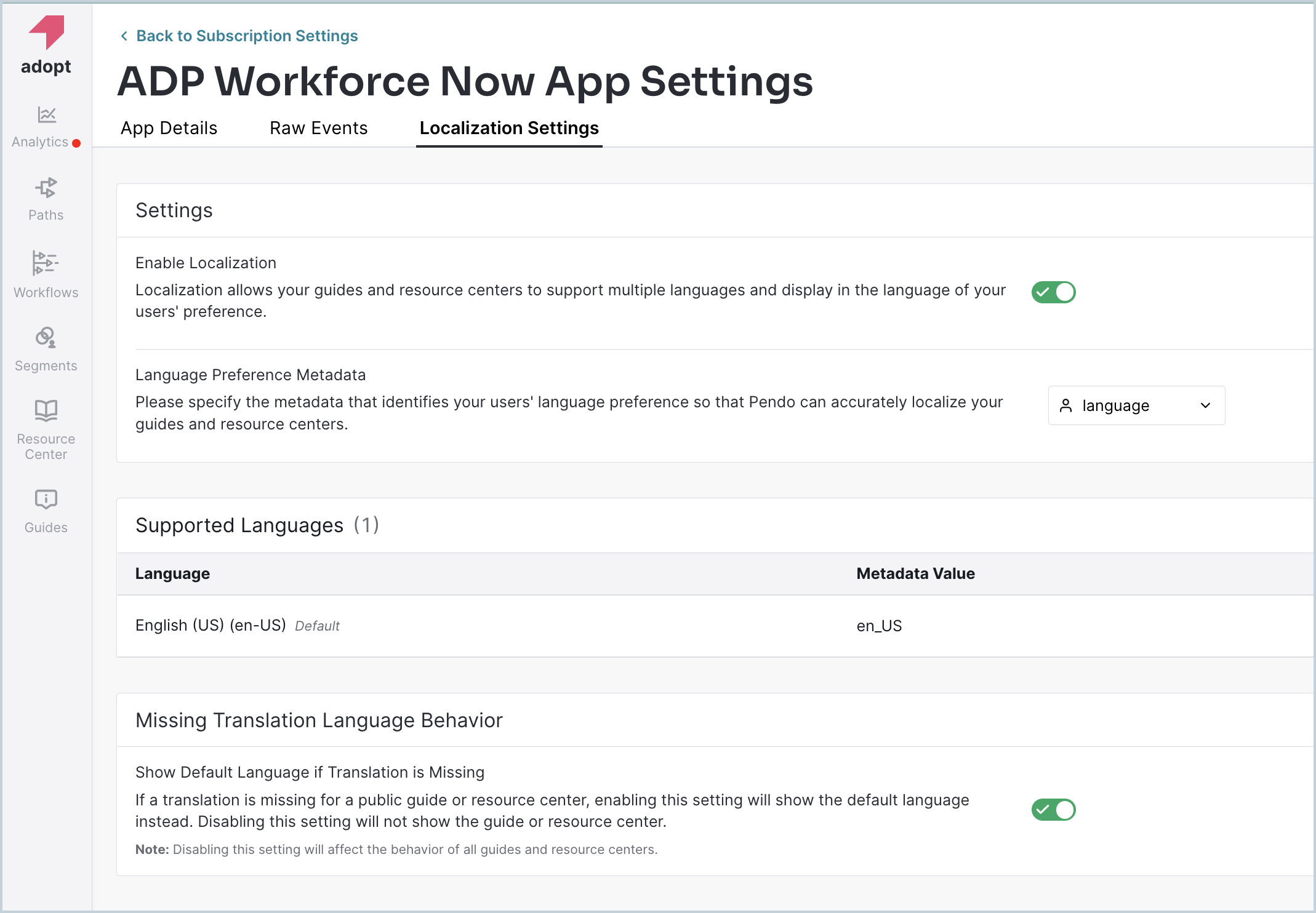
Task: Click the back chevron arrow icon
Action: click(x=124, y=36)
